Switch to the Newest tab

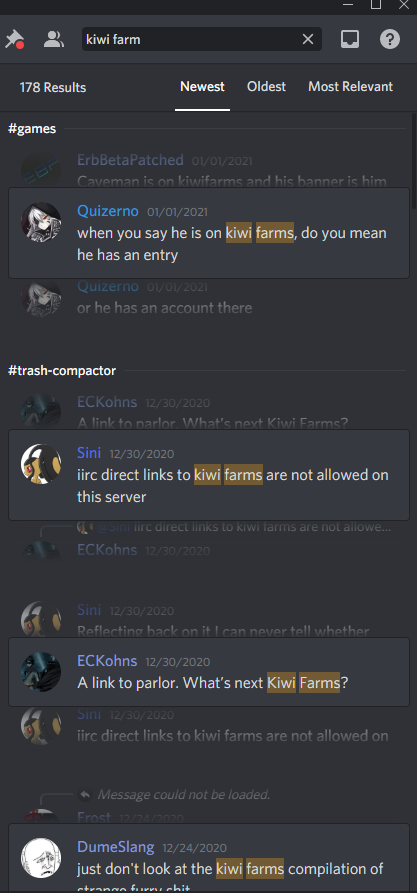202,87
